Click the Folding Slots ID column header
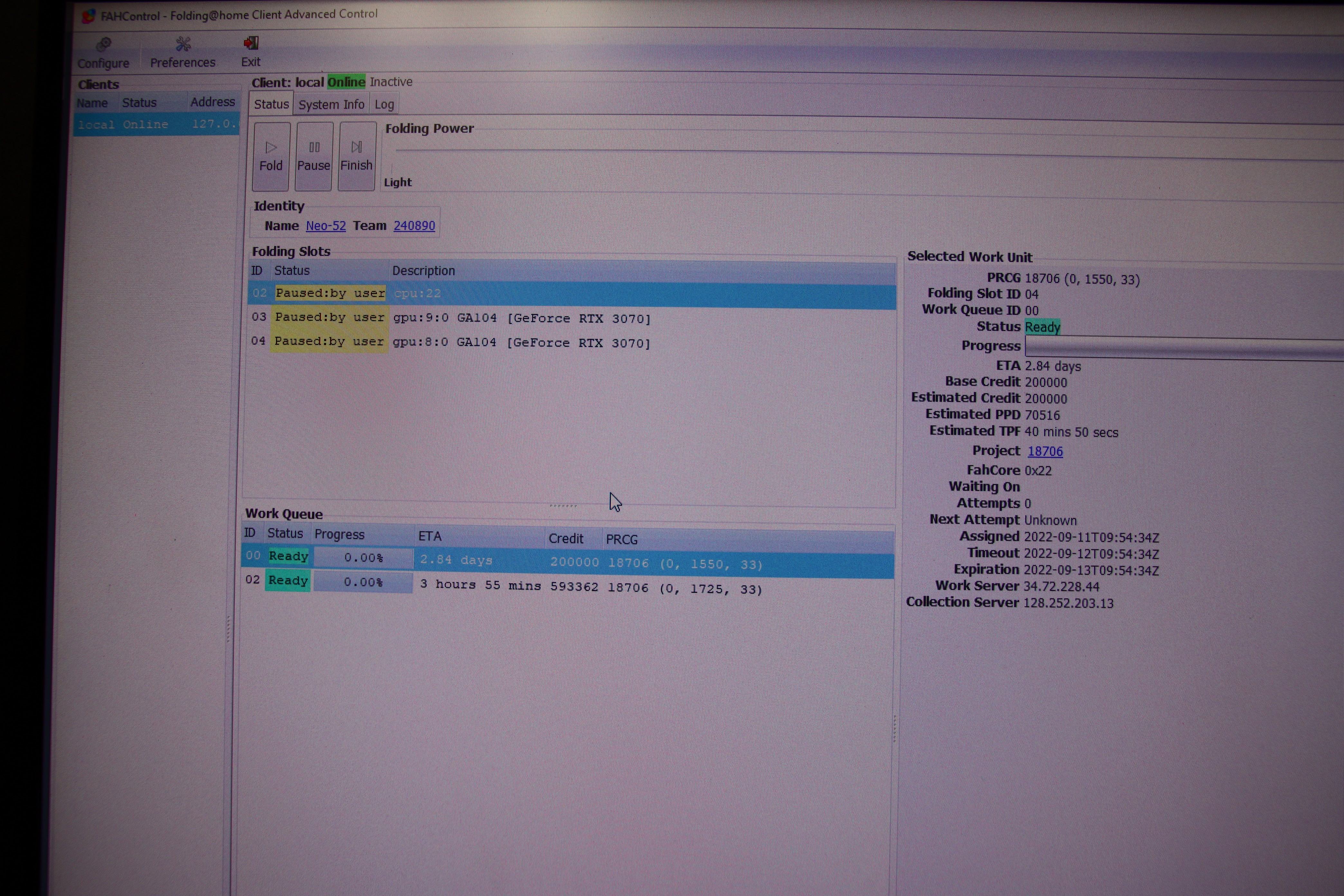This screenshot has width=1344, height=896. (x=257, y=270)
